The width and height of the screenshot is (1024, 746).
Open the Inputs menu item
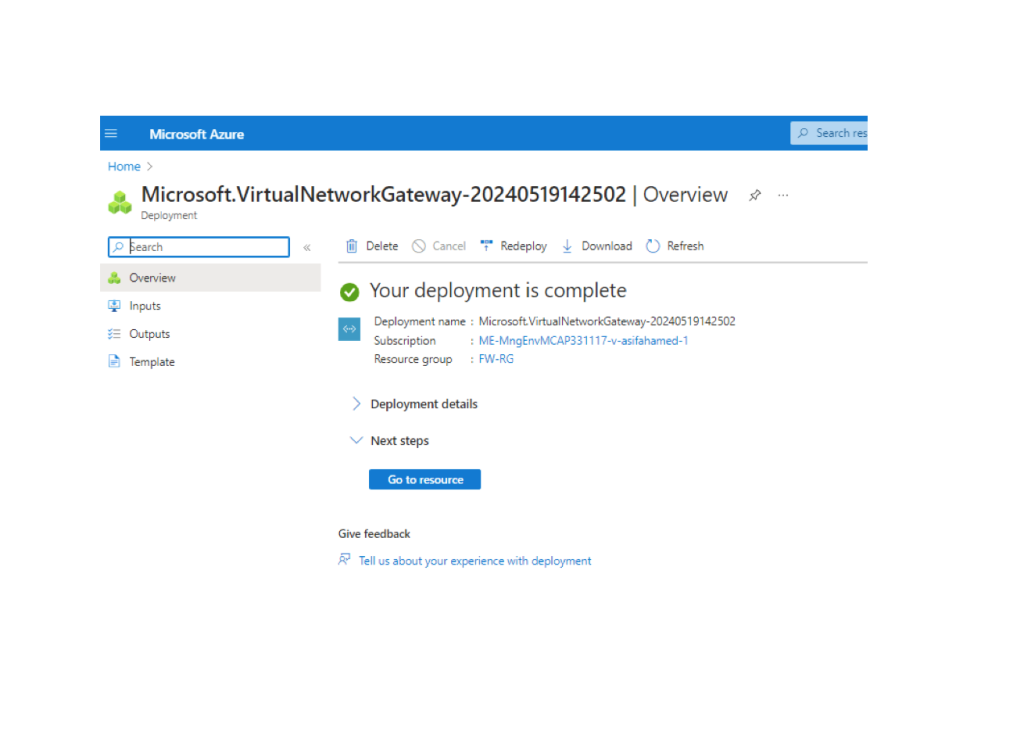point(145,306)
